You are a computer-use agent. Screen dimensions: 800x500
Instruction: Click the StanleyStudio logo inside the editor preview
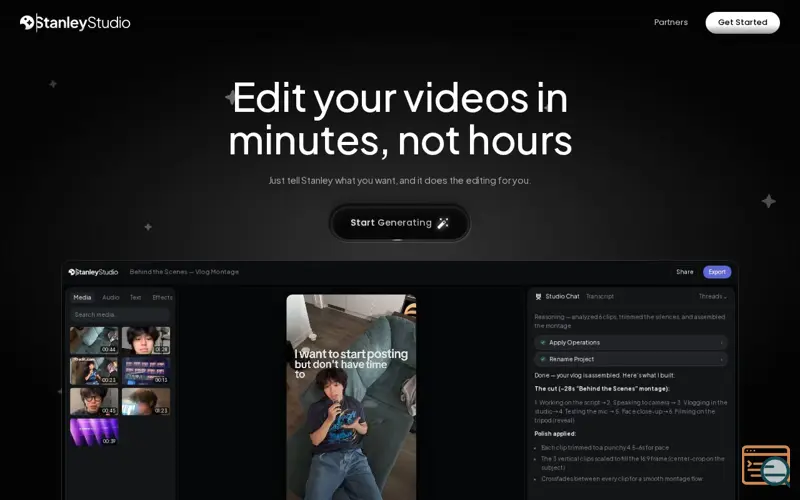(93, 272)
